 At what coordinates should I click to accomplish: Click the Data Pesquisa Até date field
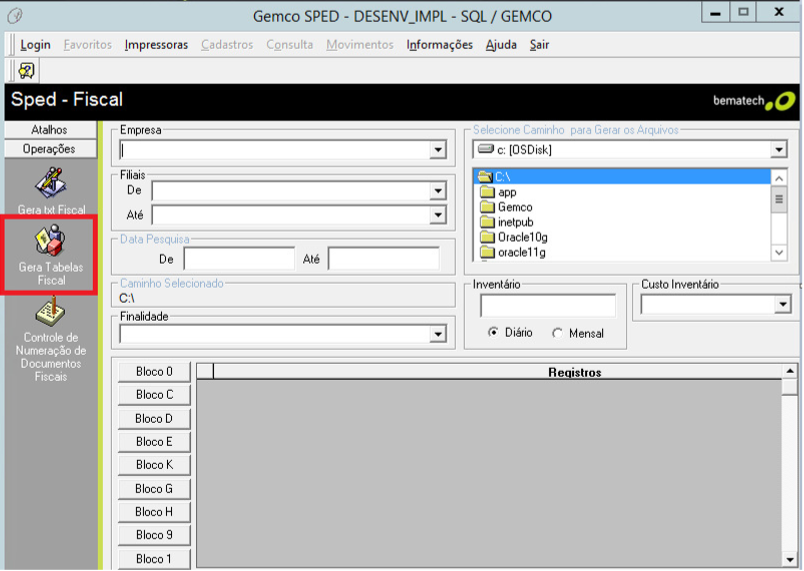(x=384, y=259)
